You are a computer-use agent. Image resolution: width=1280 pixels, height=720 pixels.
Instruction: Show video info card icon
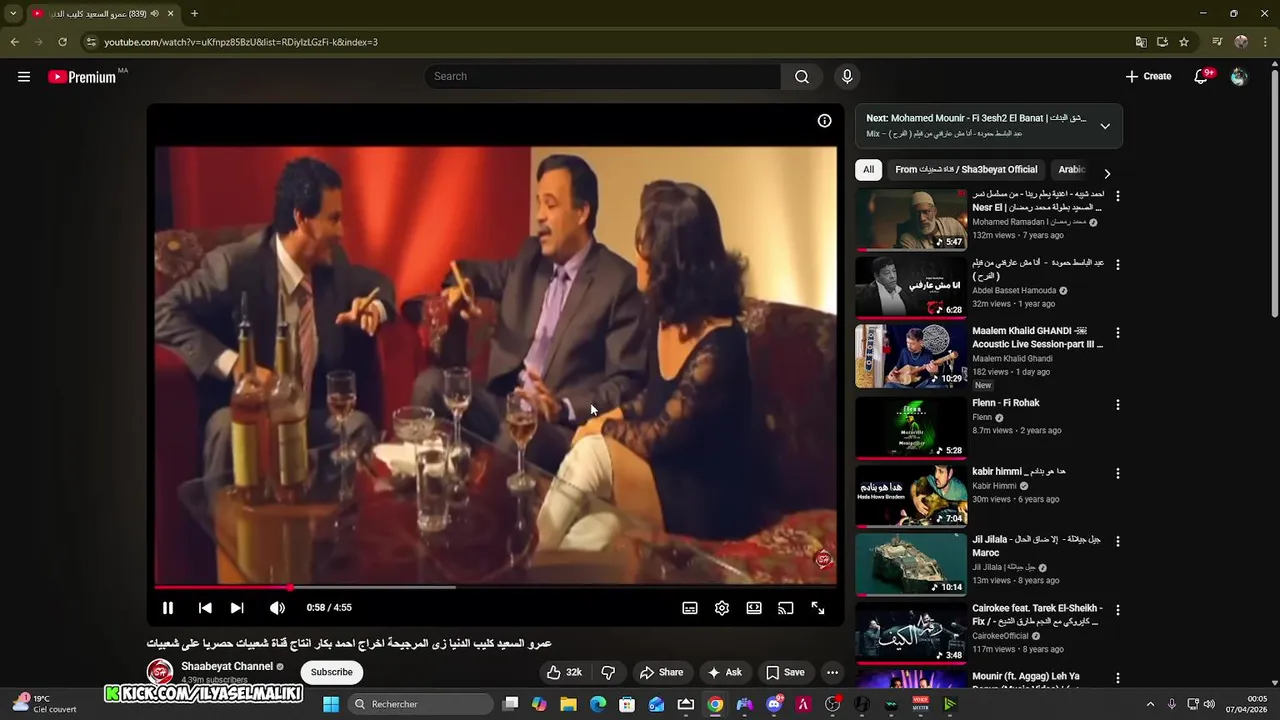(x=824, y=121)
